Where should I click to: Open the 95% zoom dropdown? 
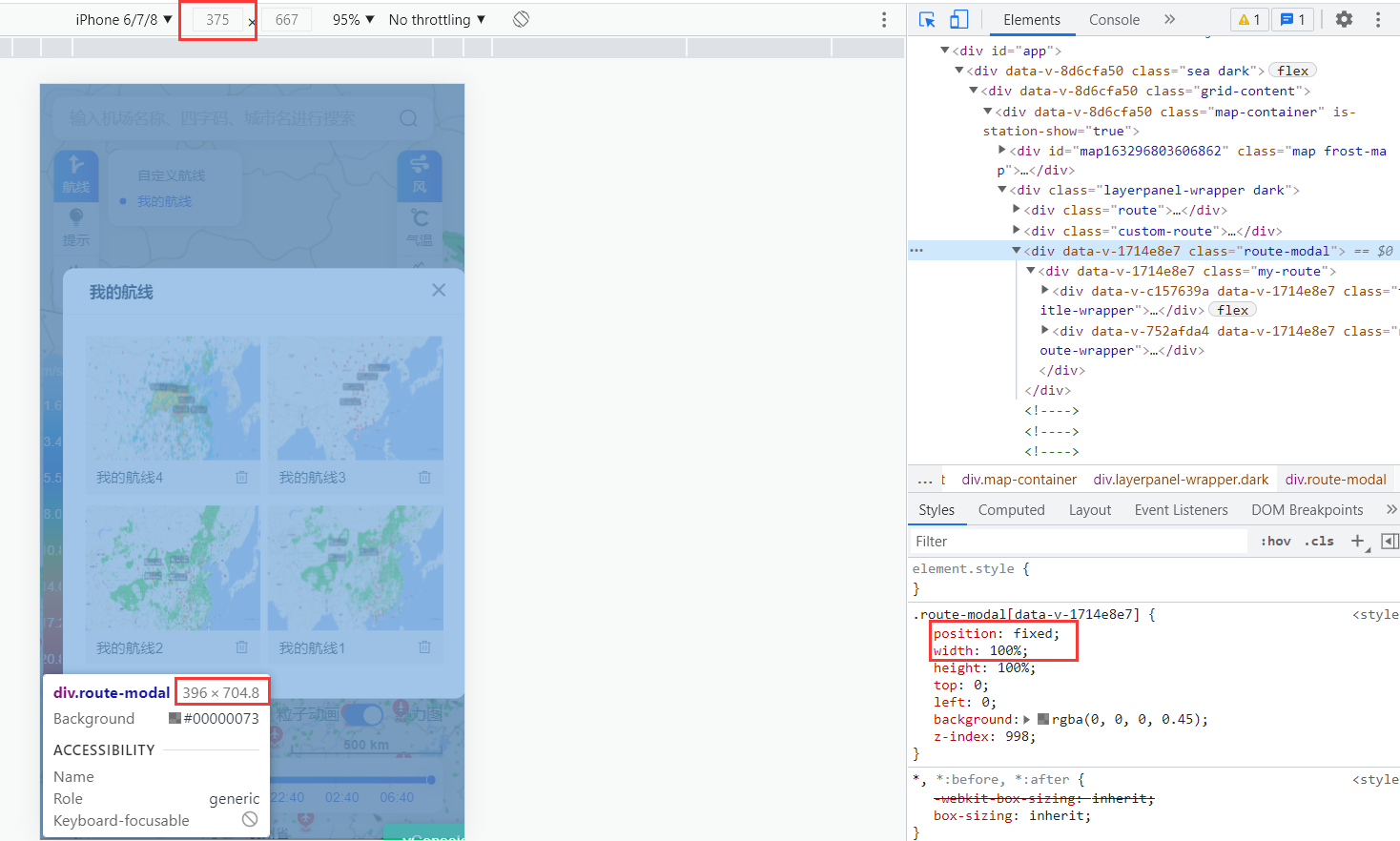pos(353,19)
